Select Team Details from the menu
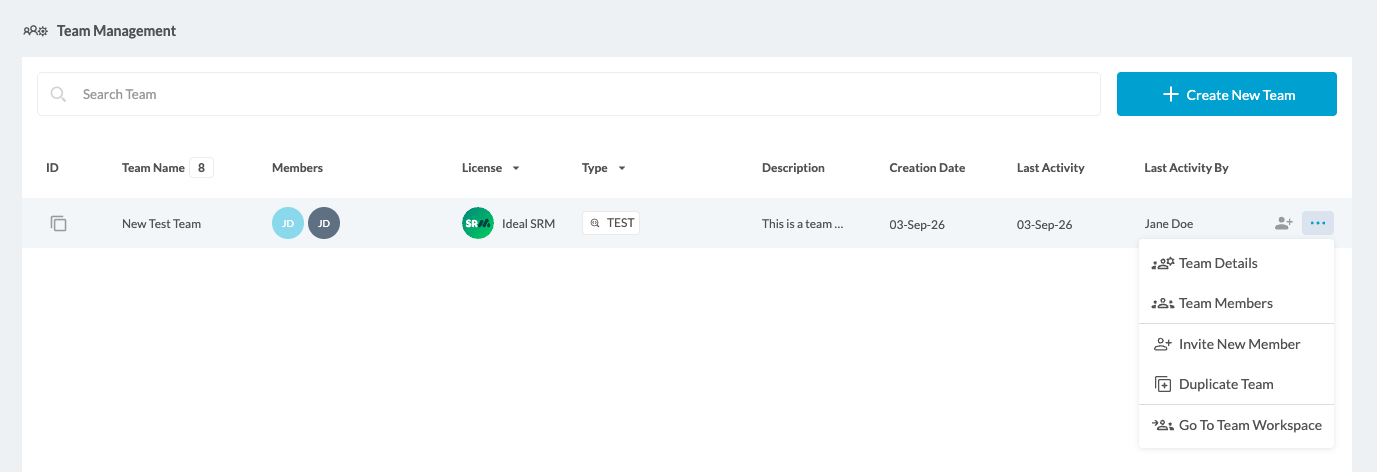Viewport: 1377px width, 472px height. (1236, 264)
